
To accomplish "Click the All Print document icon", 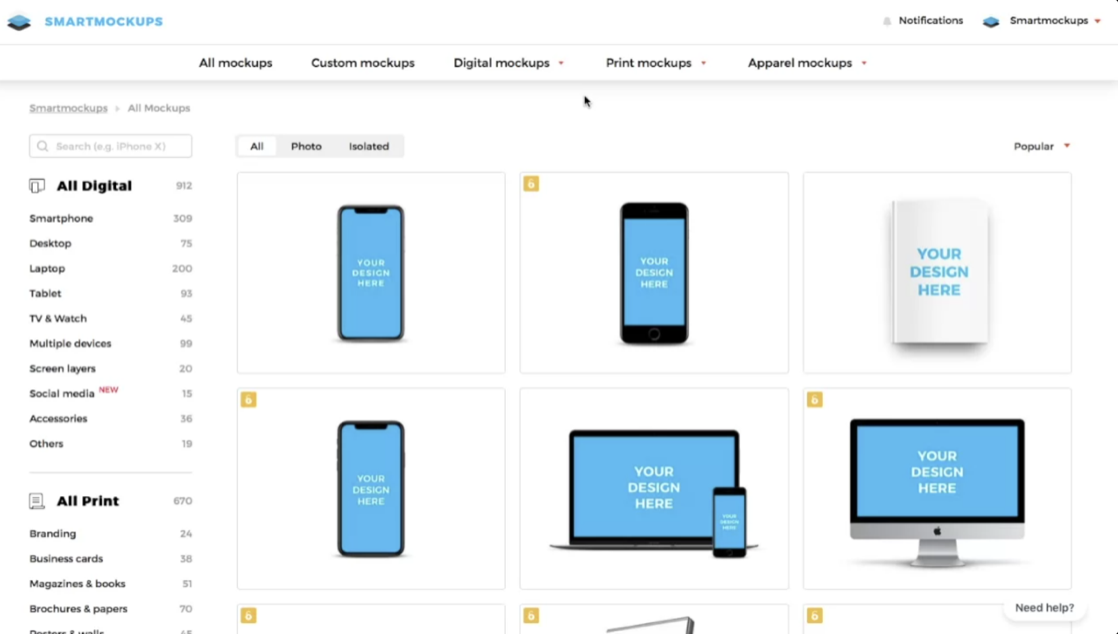I will pyautogui.click(x=37, y=501).
